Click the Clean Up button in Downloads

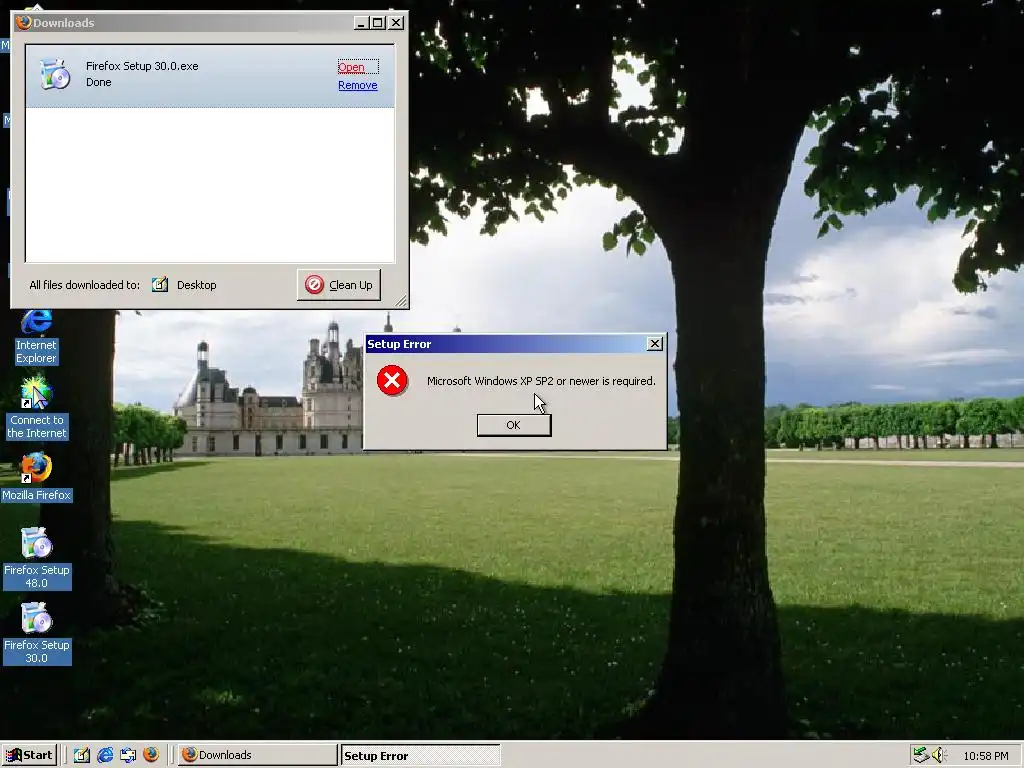pyautogui.click(x=339, y=285)
